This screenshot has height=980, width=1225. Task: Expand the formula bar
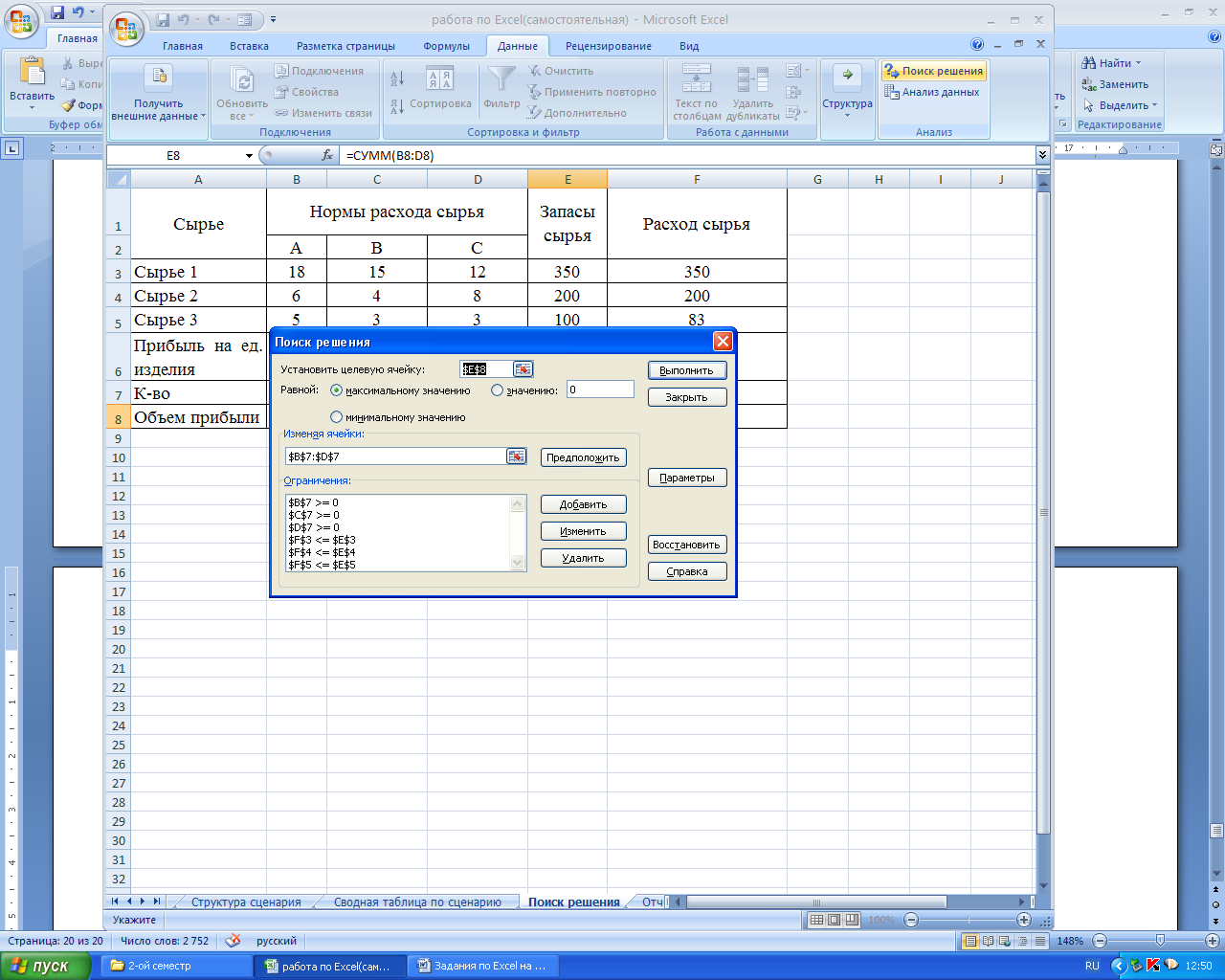(1042, 155)
